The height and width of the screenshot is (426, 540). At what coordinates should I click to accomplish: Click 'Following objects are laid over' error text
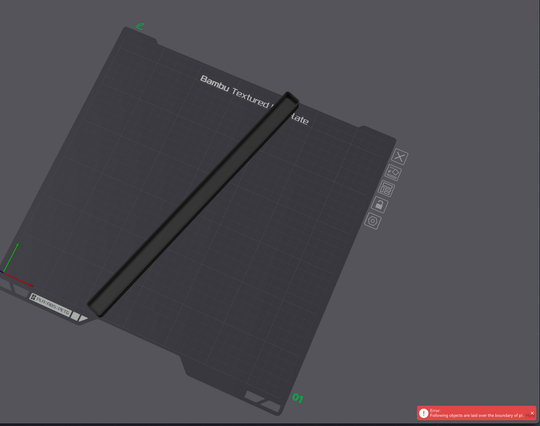[x=477, y=416]
